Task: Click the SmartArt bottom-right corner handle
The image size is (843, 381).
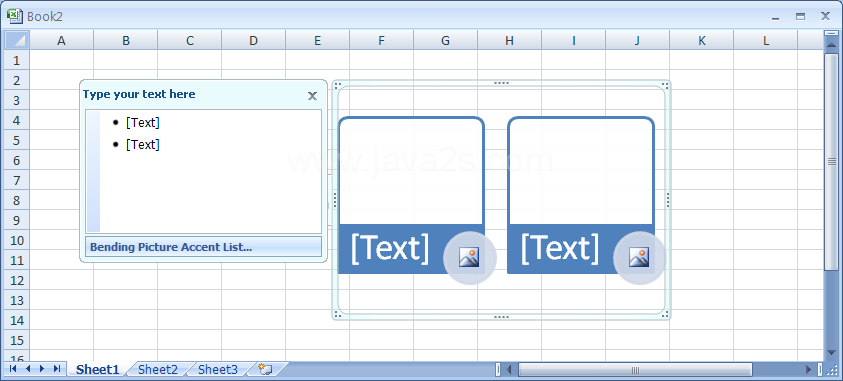Action: coord(666,315)
